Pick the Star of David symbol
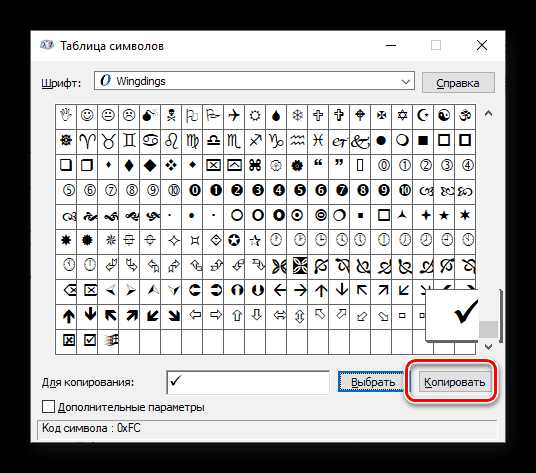 (x=402, y=116)
